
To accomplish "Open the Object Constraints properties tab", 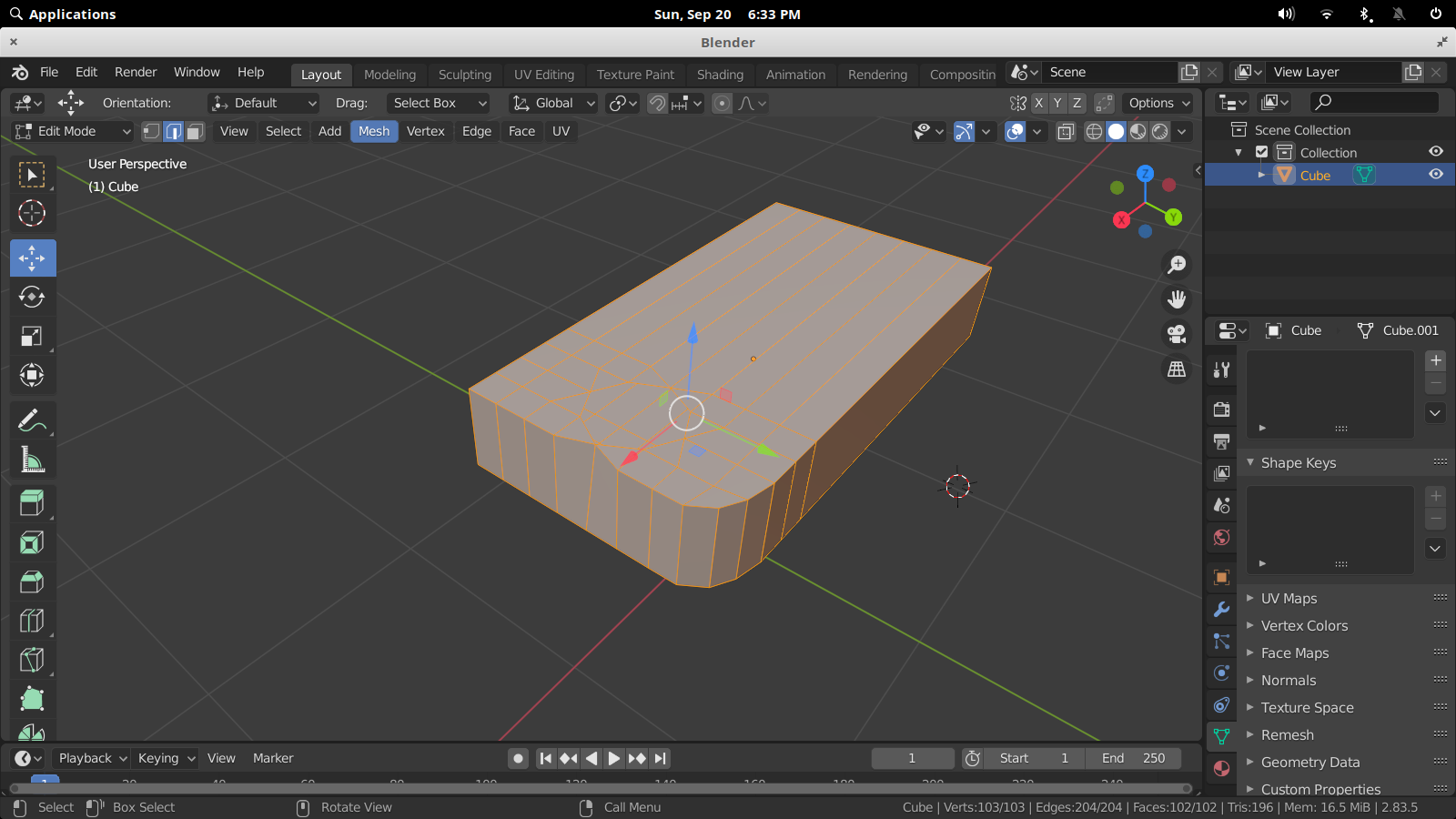I will pos(1221,704).
